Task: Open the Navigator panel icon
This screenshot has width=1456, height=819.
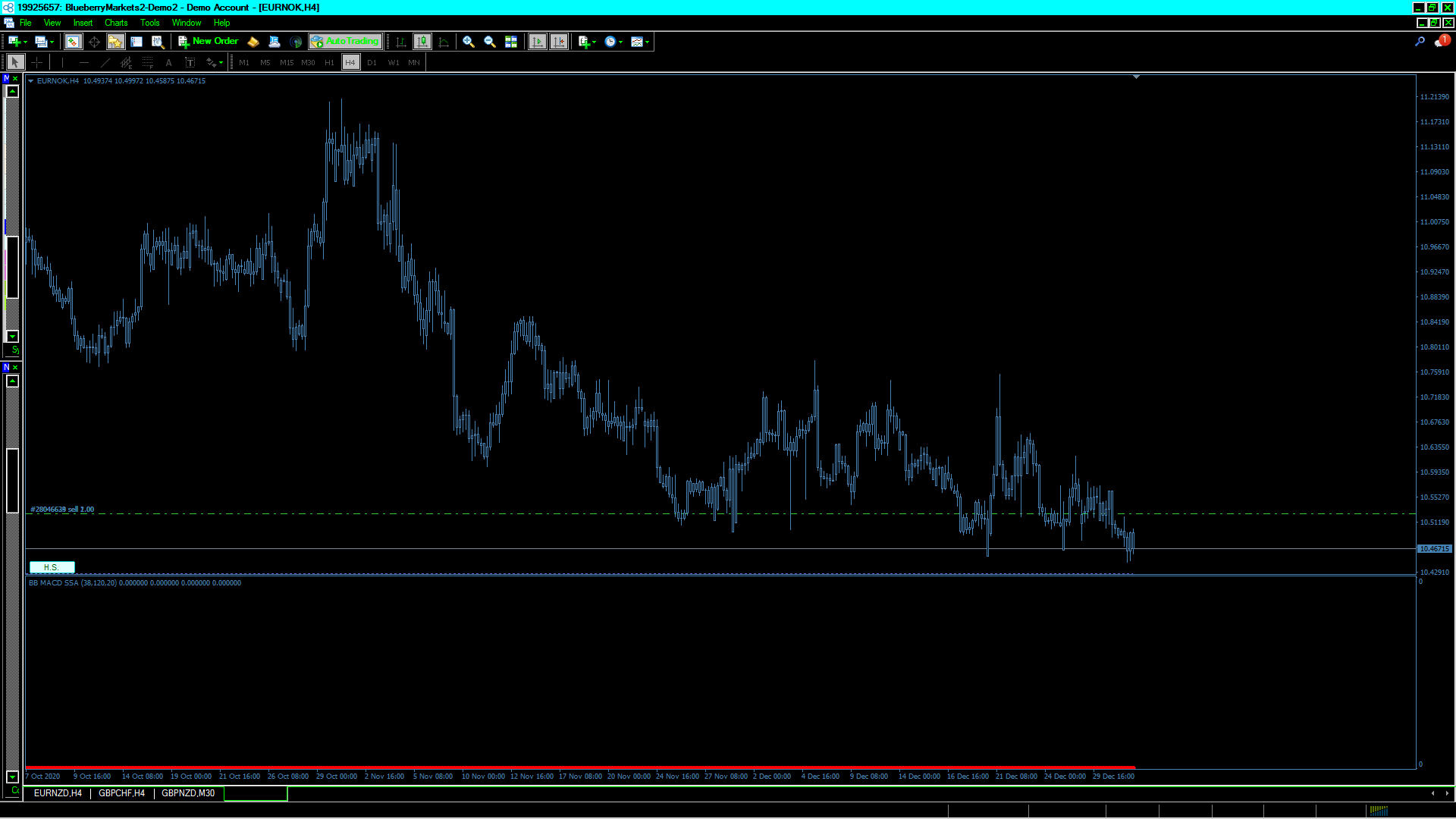Action: [115, 42]
